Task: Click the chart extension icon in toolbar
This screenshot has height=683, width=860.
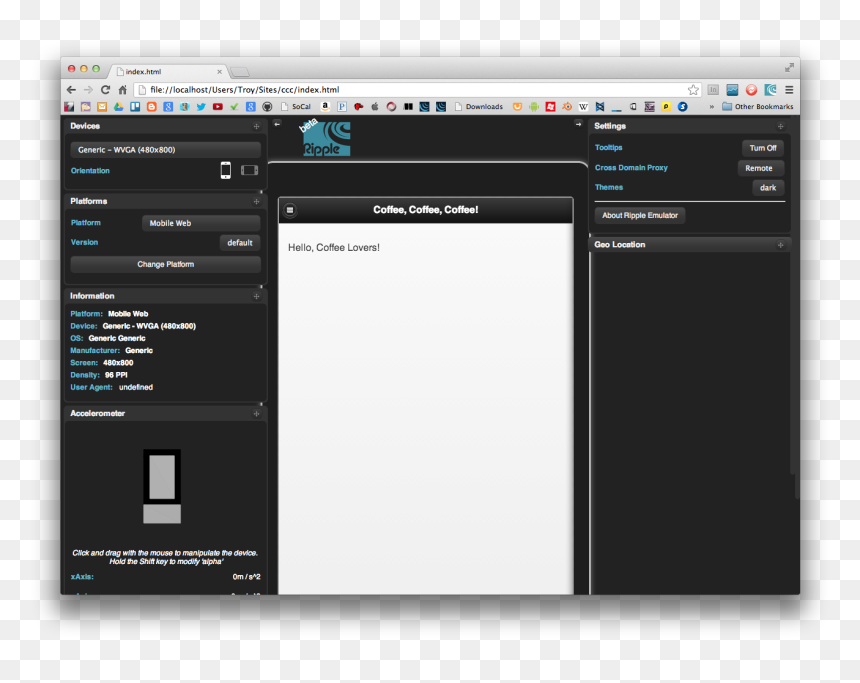Action: click(x=732, y=89)
